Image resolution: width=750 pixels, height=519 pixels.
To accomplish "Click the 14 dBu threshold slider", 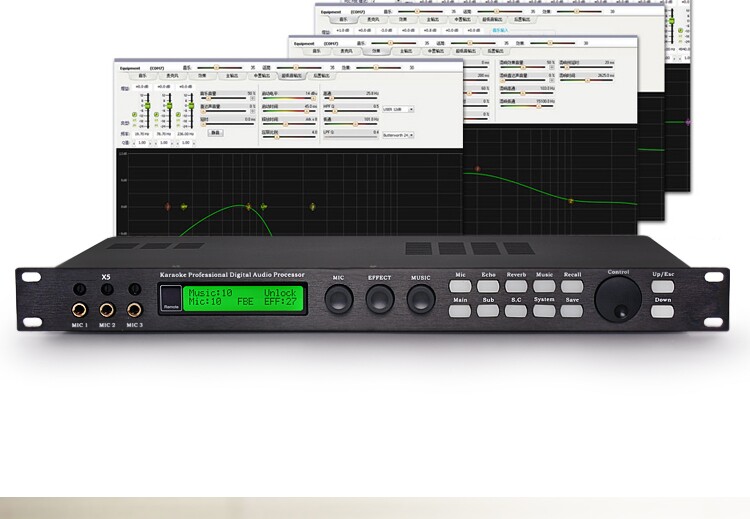I will pos(289,98).
